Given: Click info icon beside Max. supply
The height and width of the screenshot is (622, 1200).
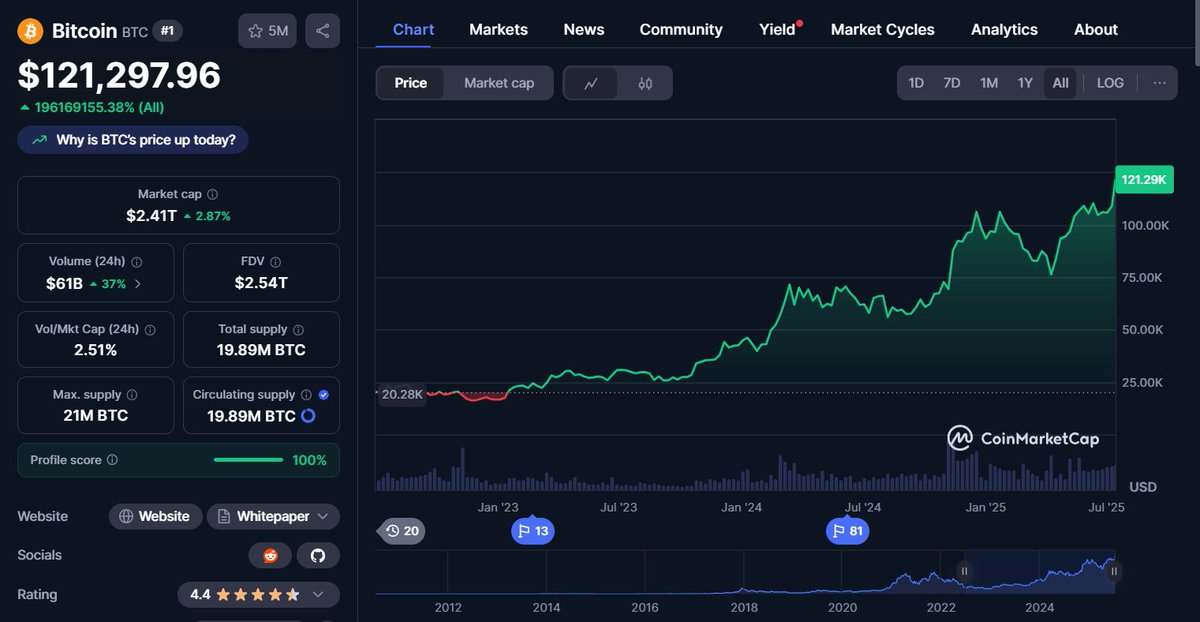Looking at the screenshot, I should 132,395.
